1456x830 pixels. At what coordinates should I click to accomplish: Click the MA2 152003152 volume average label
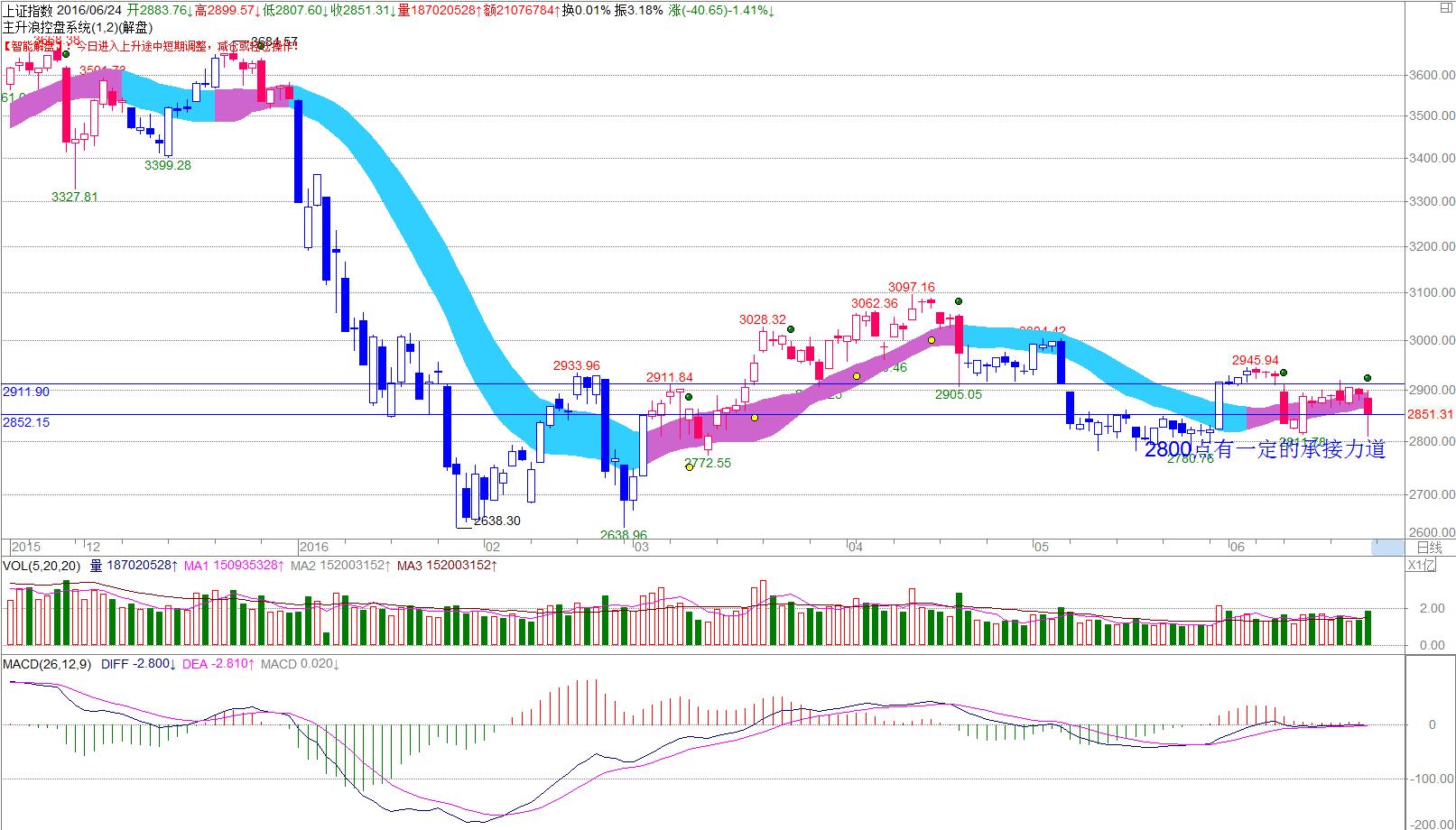341,566
